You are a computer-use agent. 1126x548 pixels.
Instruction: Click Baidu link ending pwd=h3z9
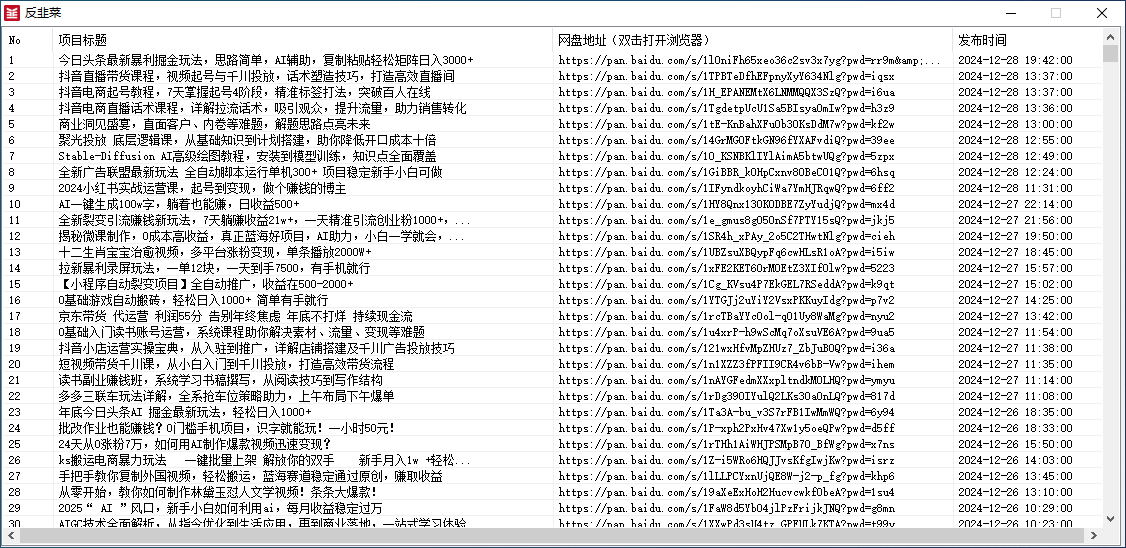tap(727, 108)
